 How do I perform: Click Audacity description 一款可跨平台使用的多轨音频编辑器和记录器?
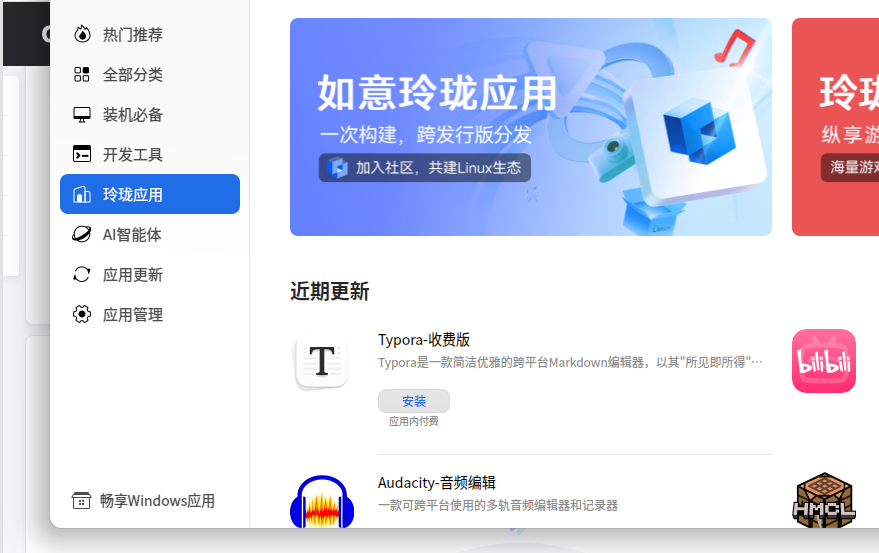click(498, 505)
